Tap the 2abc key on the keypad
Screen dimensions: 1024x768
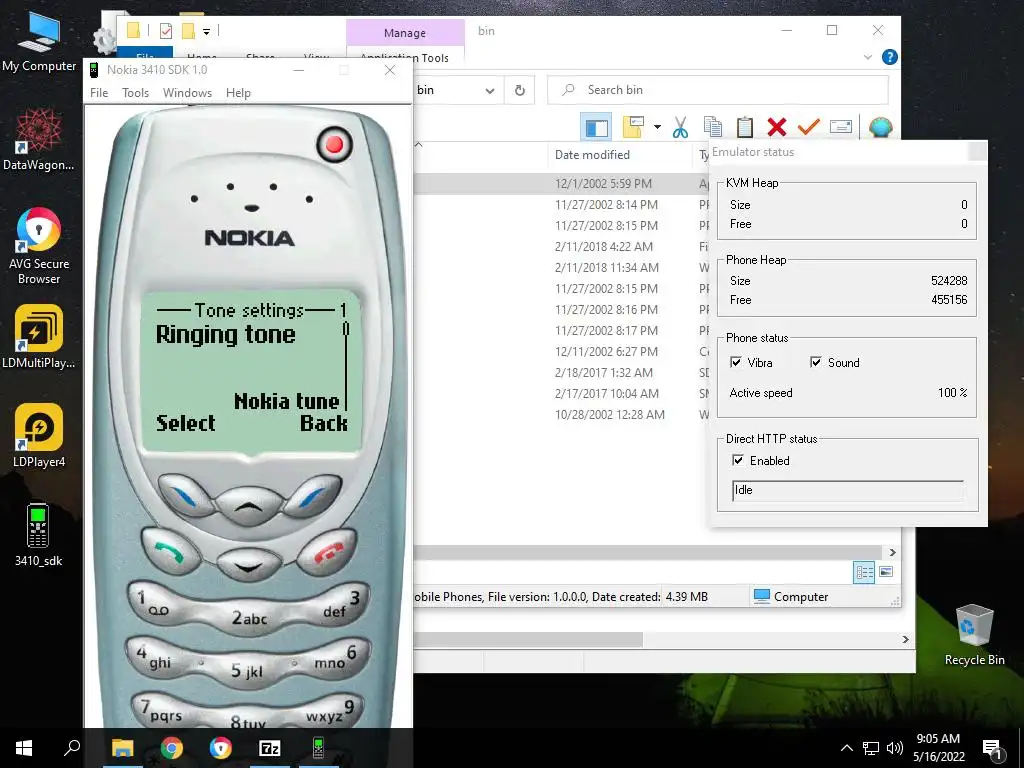point(249,617)
